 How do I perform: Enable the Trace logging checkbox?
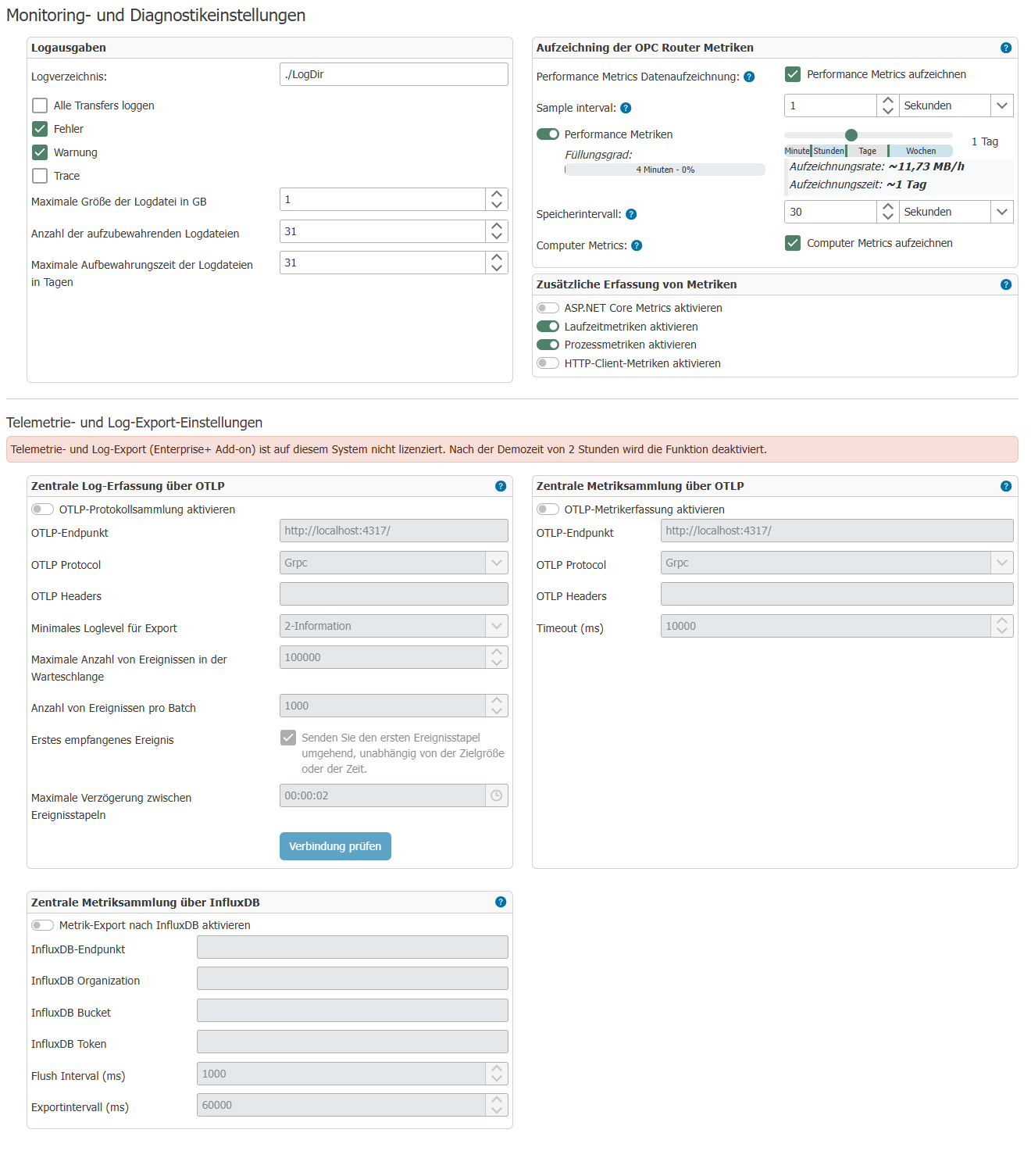click(40, 176)
